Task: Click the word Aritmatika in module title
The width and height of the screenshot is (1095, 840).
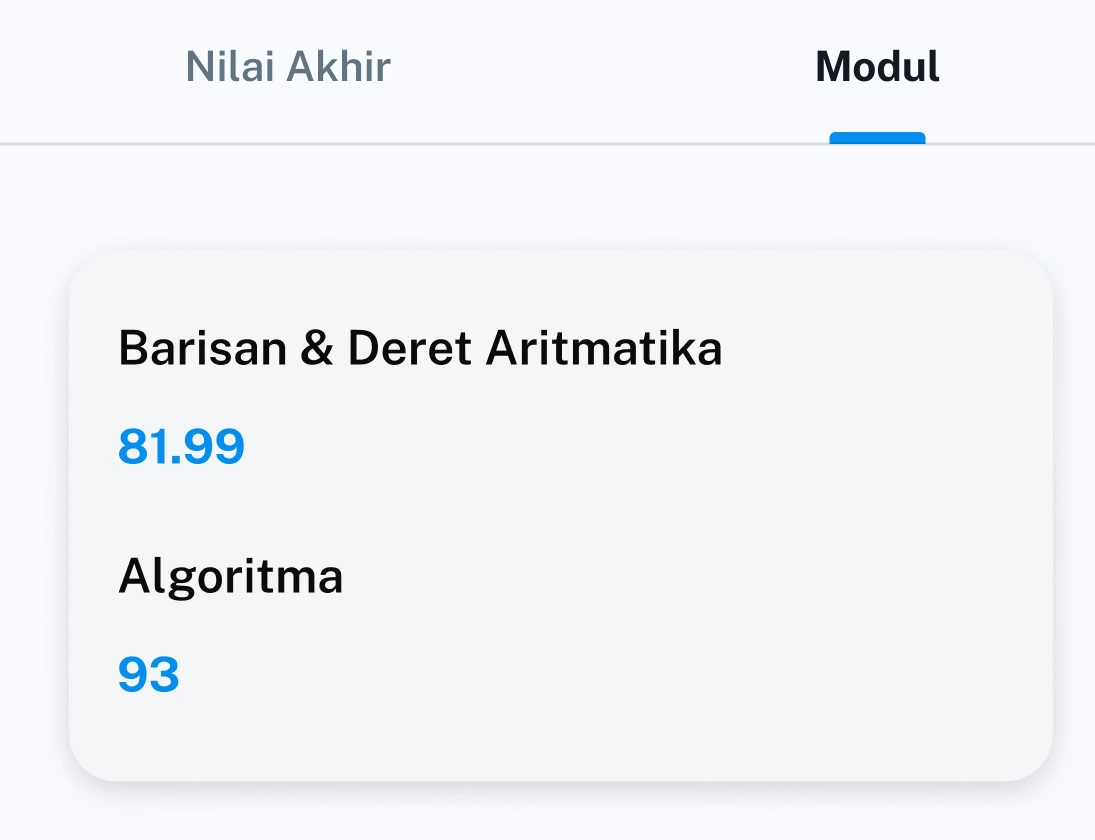Action: (x=604, y=349)
